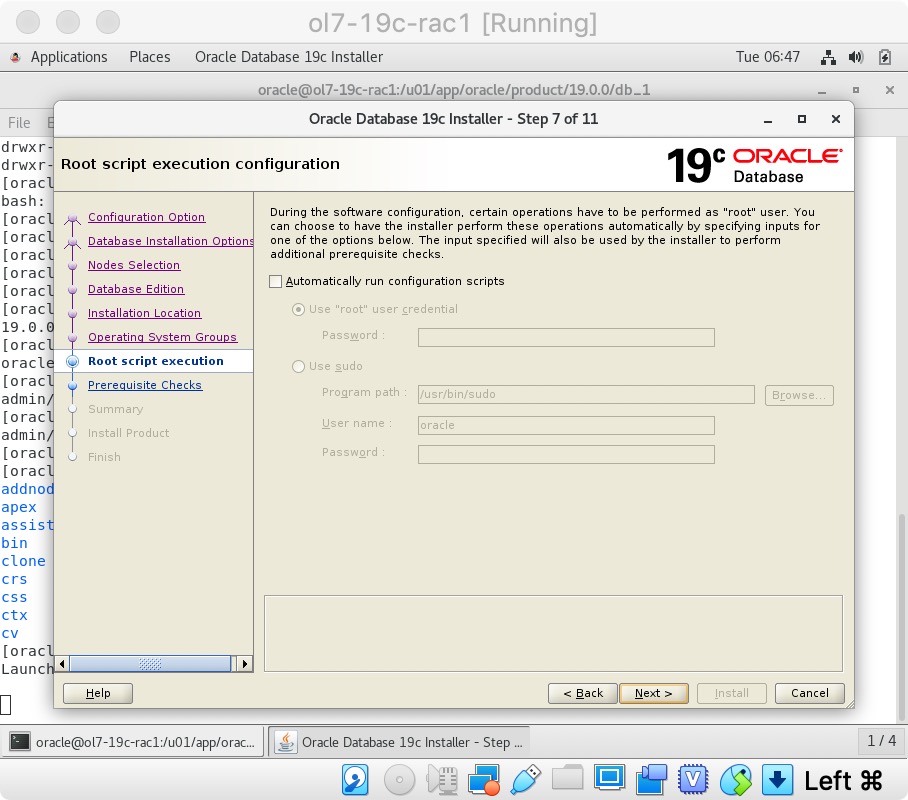Open Database Installation Options step link
The height and width of the screenshot is (800, 908).
point(170,241)
